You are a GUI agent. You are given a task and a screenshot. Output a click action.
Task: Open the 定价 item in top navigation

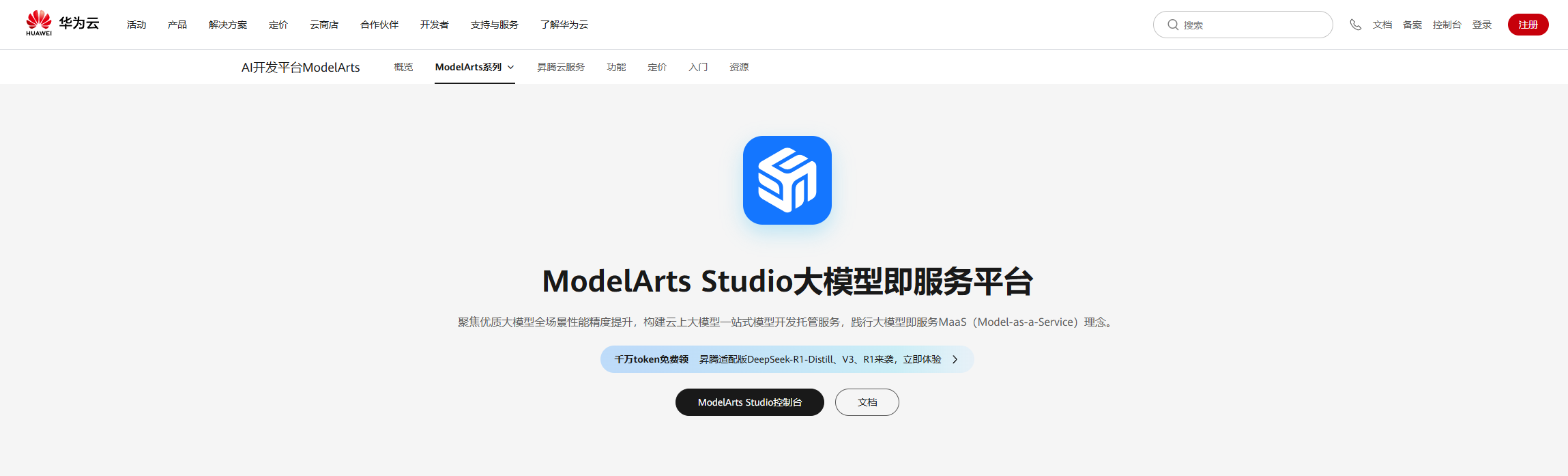278,25
